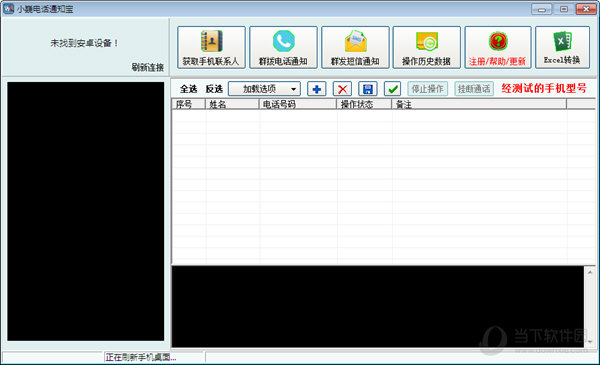The image size is (600, 365).
Task: Click the red X delete icon
Action: pos(342,89)
